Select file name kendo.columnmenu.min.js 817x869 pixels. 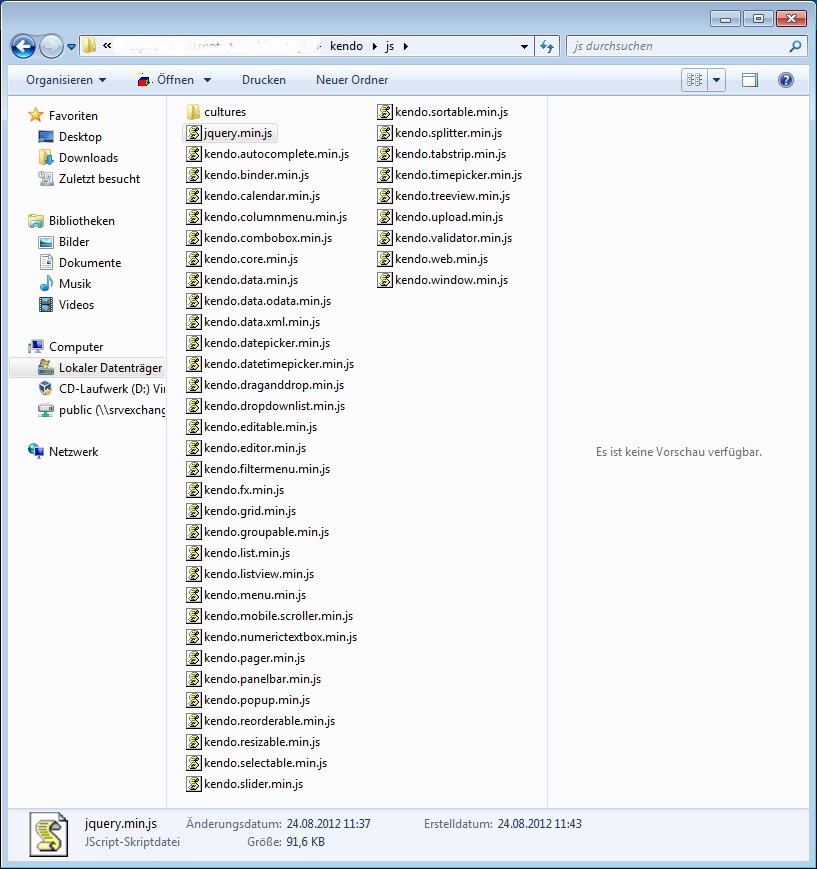[275, 217]
